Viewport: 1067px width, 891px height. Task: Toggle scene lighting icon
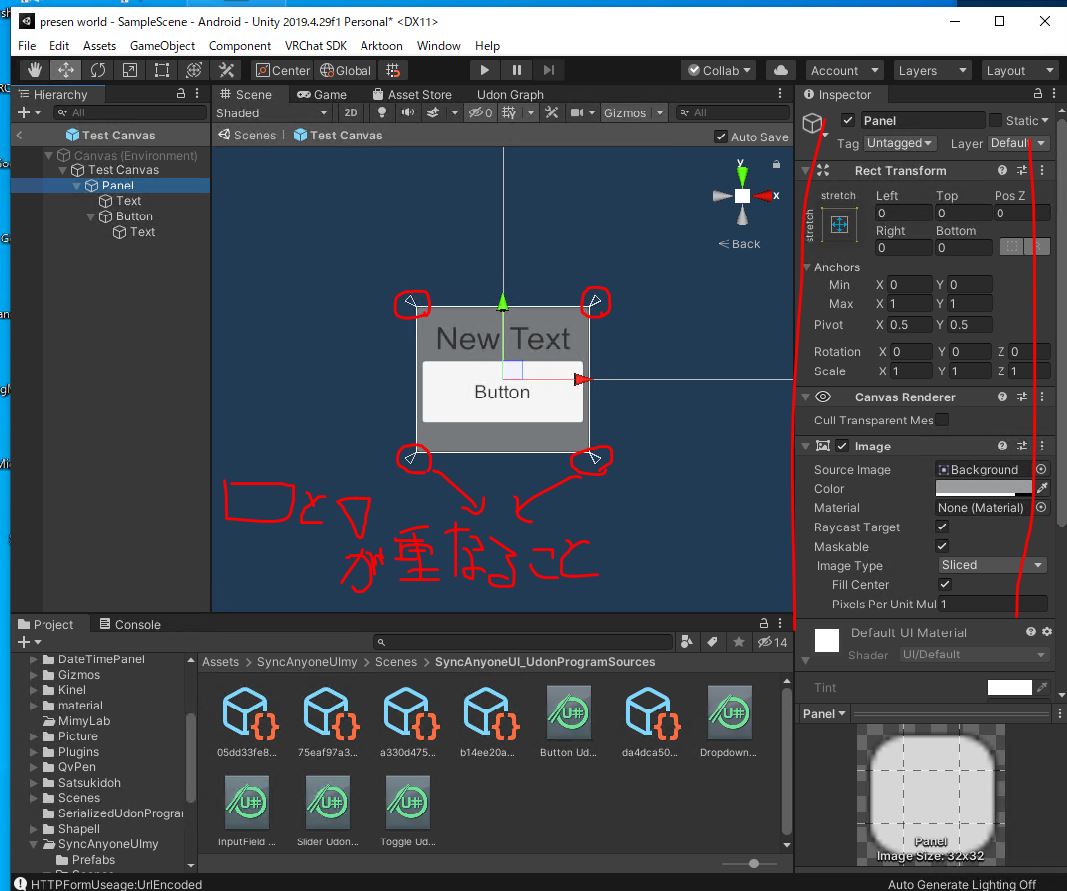381,112
